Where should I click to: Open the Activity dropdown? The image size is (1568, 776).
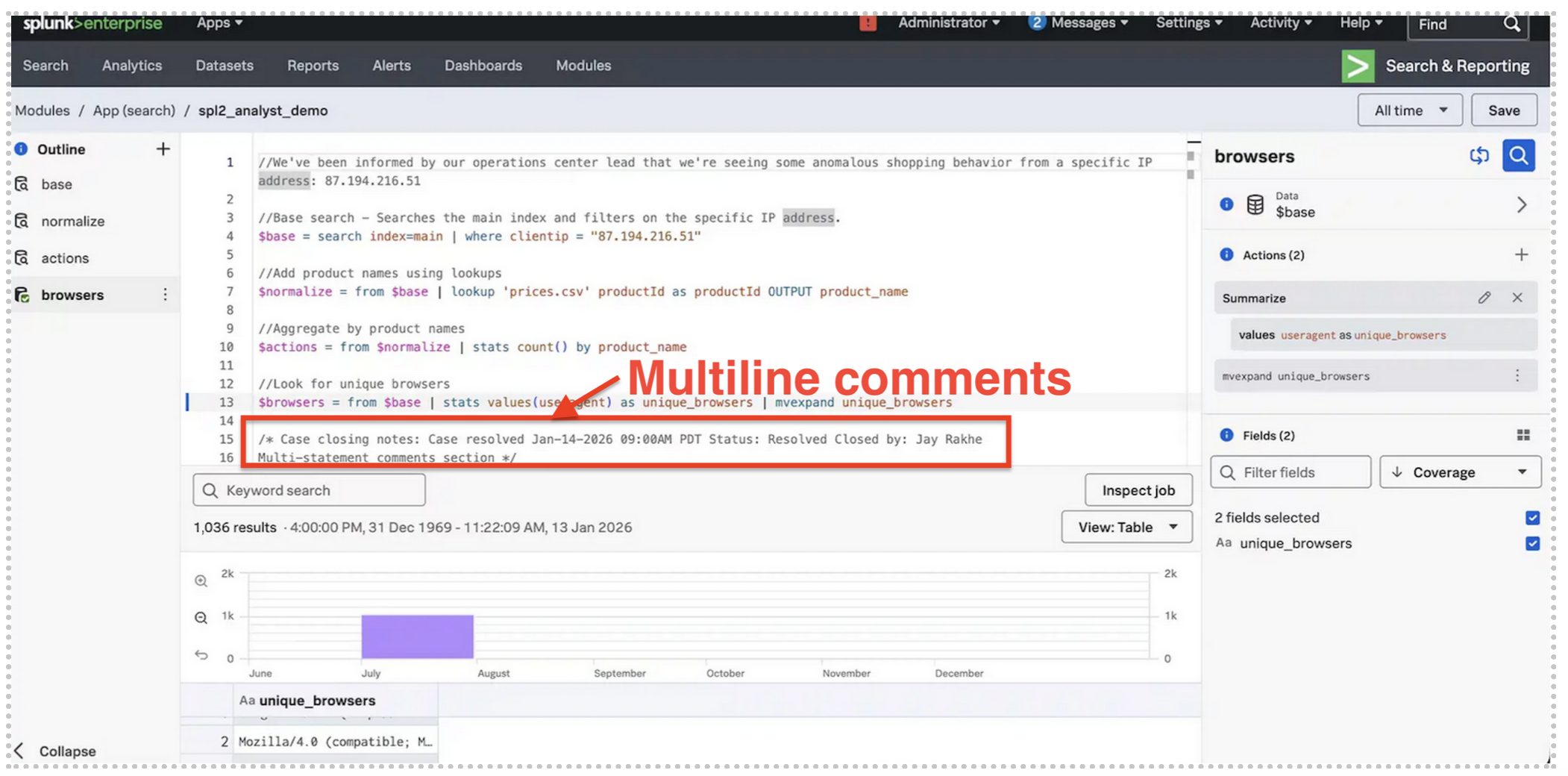(x=1281, y=23)
